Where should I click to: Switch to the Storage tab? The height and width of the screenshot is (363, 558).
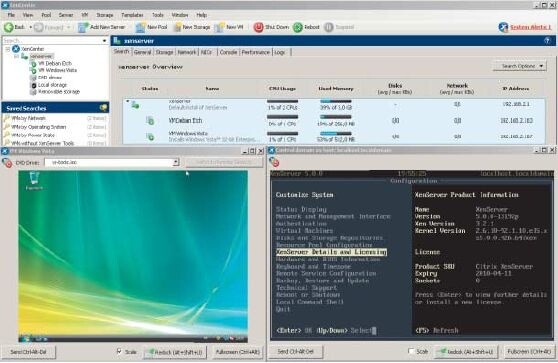pyautogui.click(x=164, y=52)
